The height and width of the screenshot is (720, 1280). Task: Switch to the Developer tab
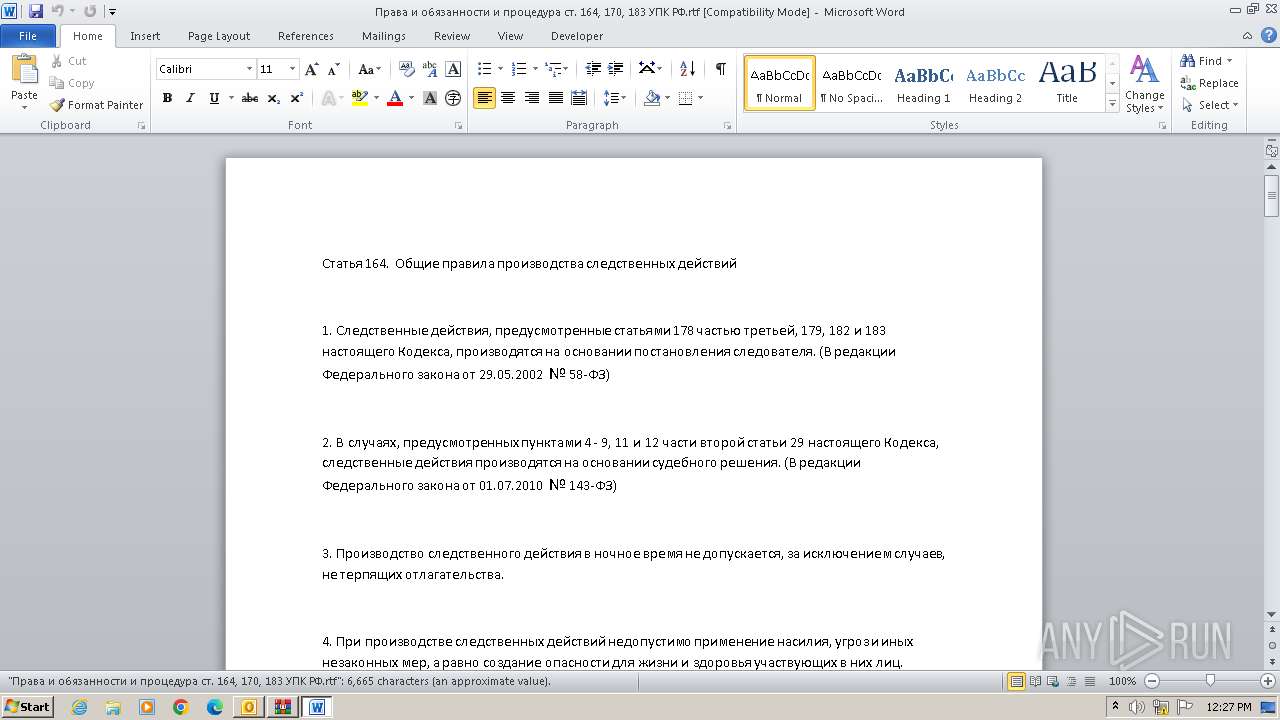tap(577, 36)
